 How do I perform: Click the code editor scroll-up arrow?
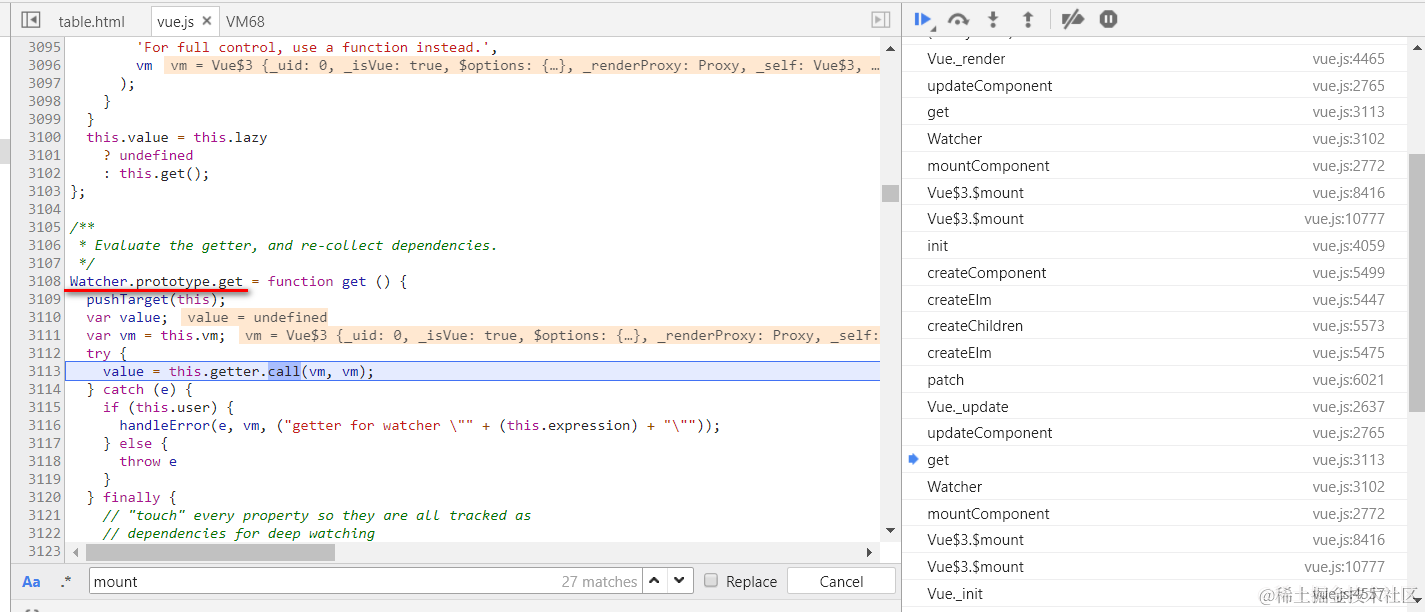click(x=890, y=46)
